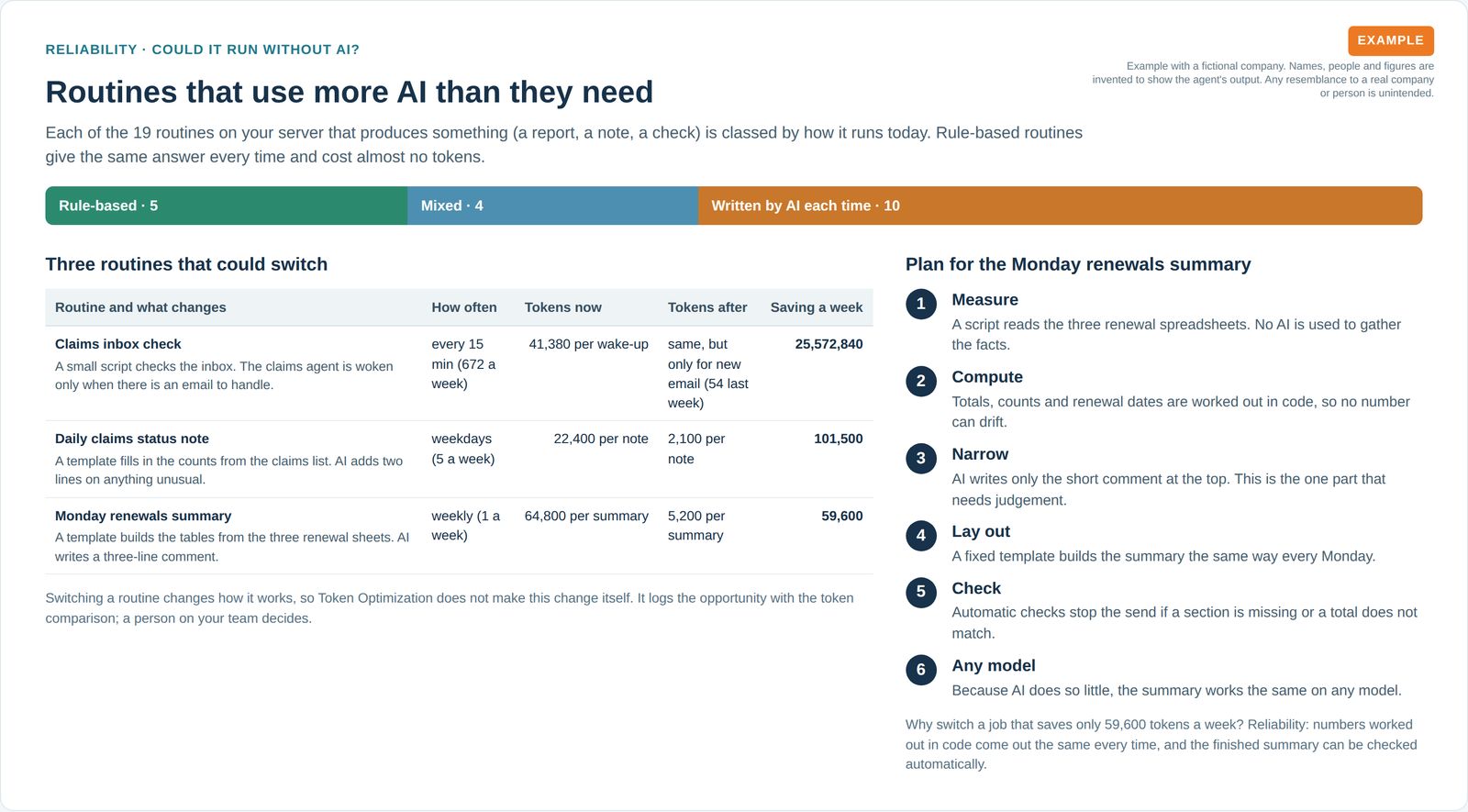Image resolution: width=1468 pixels, height=812 pixels.
Task: Click the Compute step heading
Action: coord(987,377)
